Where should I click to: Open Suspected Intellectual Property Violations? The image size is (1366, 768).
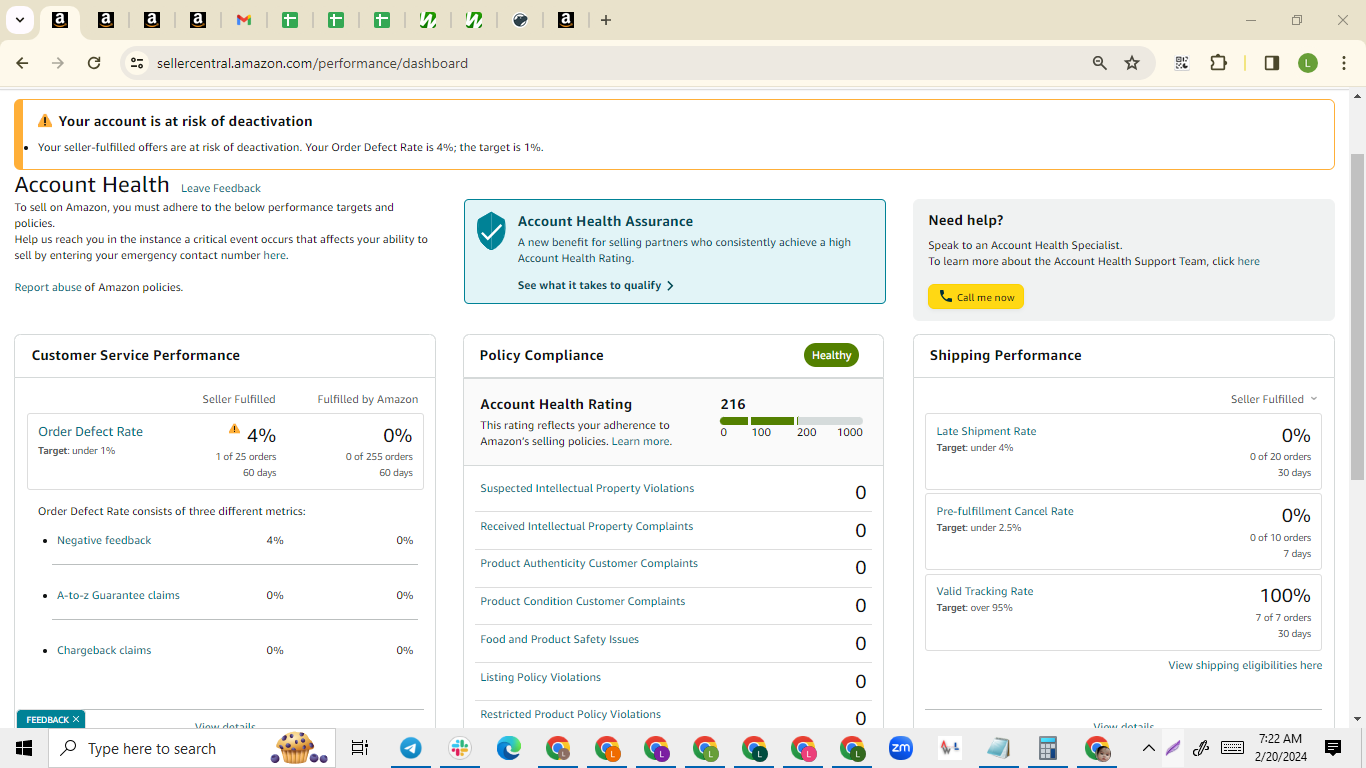(587, 489)
